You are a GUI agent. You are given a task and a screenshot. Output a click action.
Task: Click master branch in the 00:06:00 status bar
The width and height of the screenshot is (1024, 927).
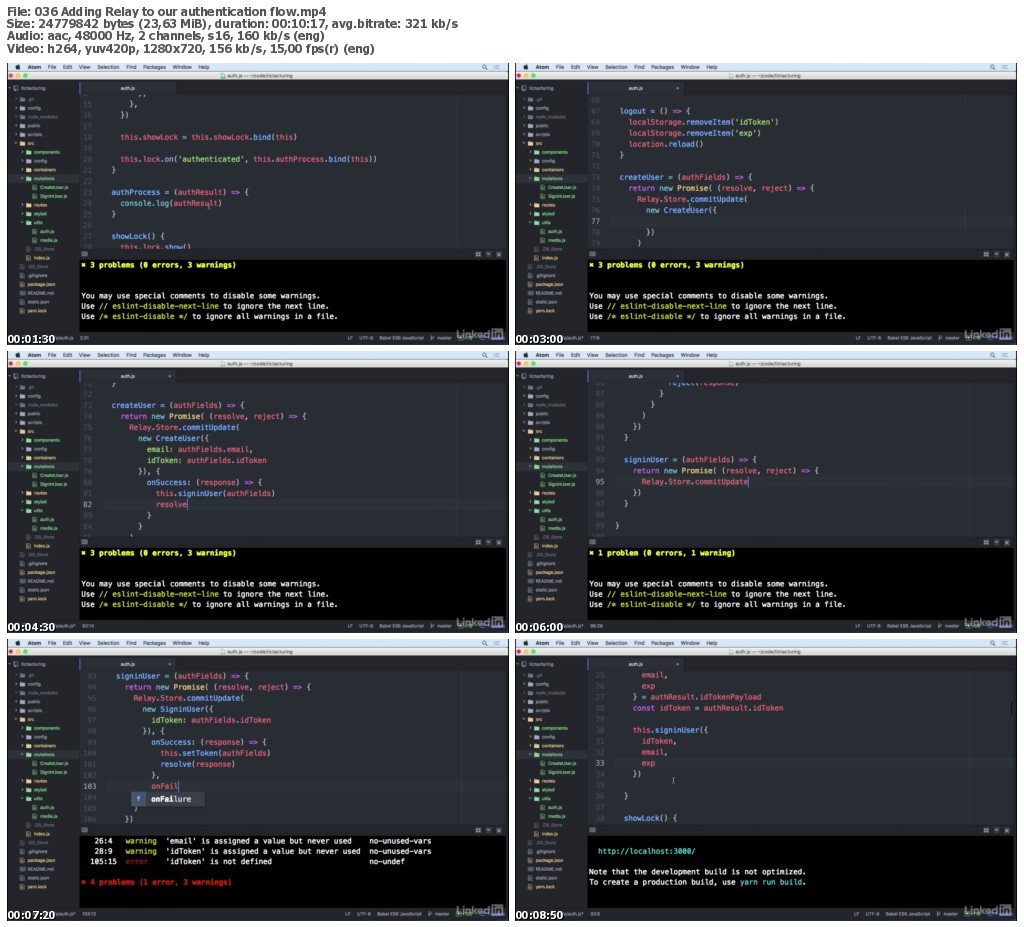coord(952,626)
